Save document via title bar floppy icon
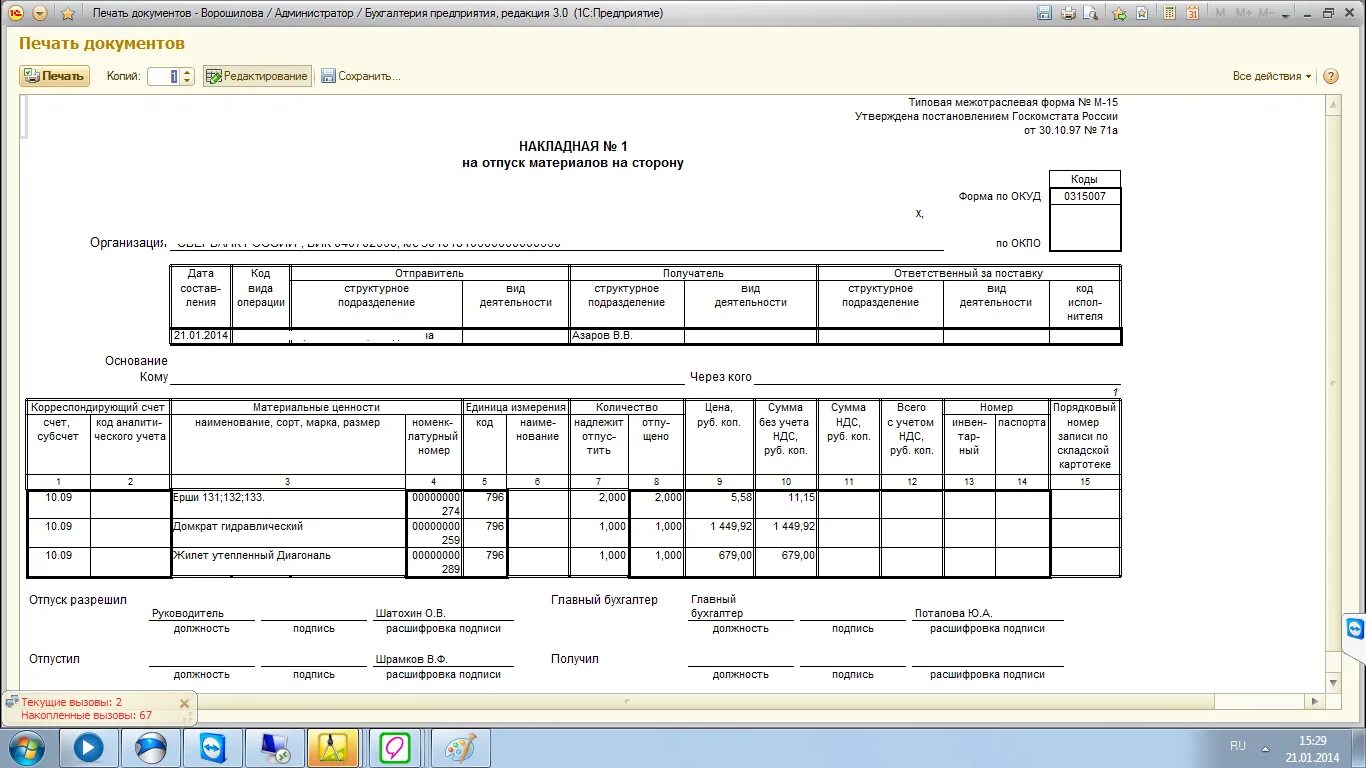The height and width of the screenshot is (768, 1366). (1044, 13)
